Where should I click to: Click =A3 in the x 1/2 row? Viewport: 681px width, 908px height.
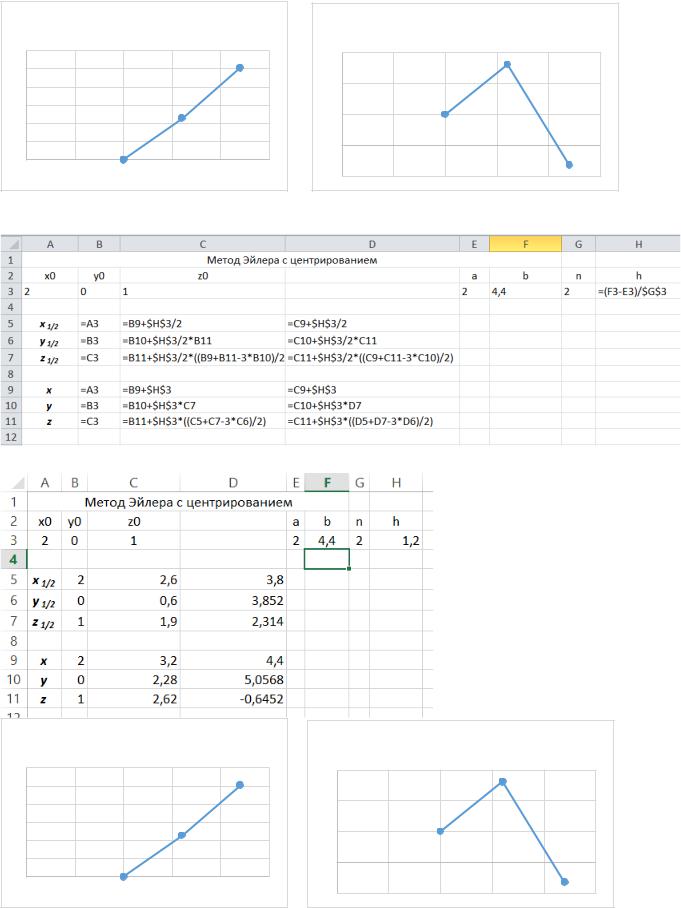(x=99, y=324)
